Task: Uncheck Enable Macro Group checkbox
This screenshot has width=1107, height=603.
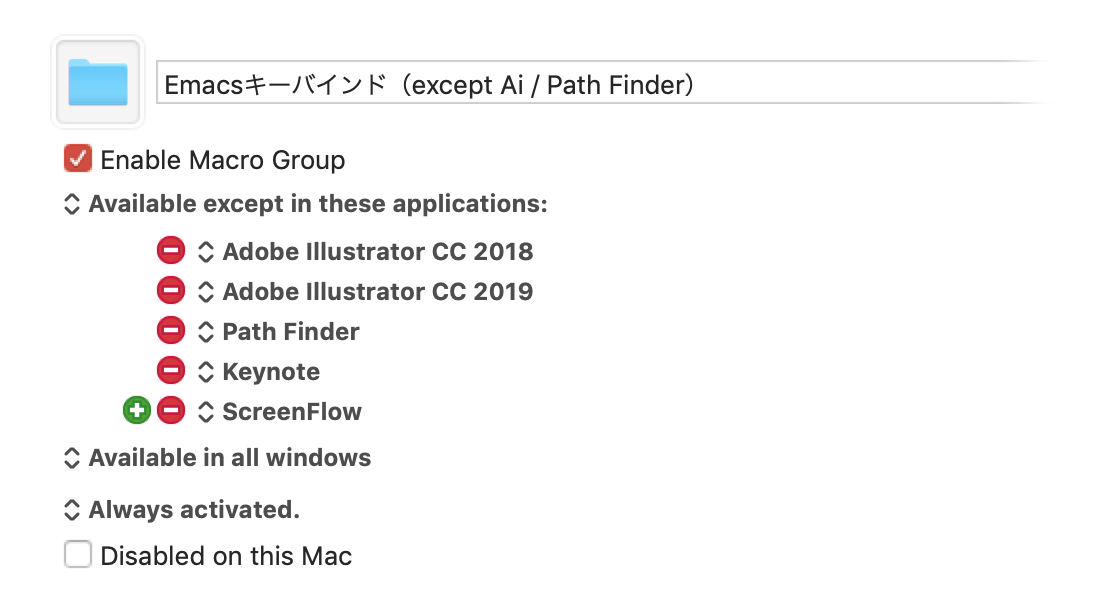Action: 78,158
